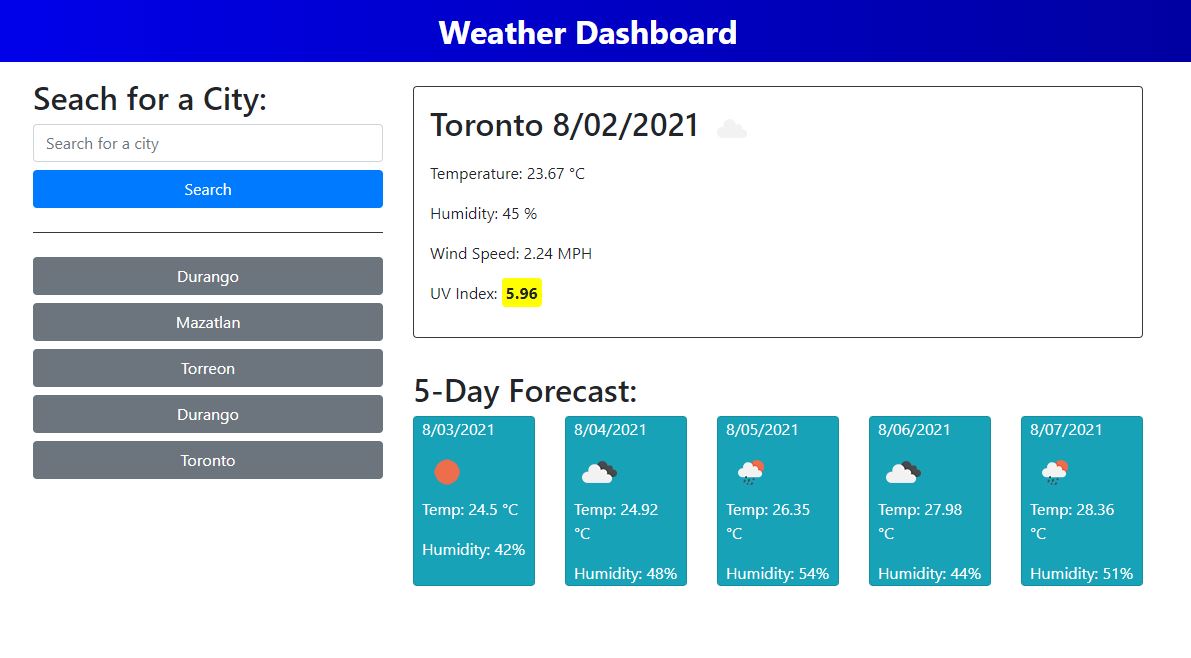This screenshot has height=658, width=1191.
Task: Click Temp: 24.92 °C in forecast
Action: coord(616,521)
